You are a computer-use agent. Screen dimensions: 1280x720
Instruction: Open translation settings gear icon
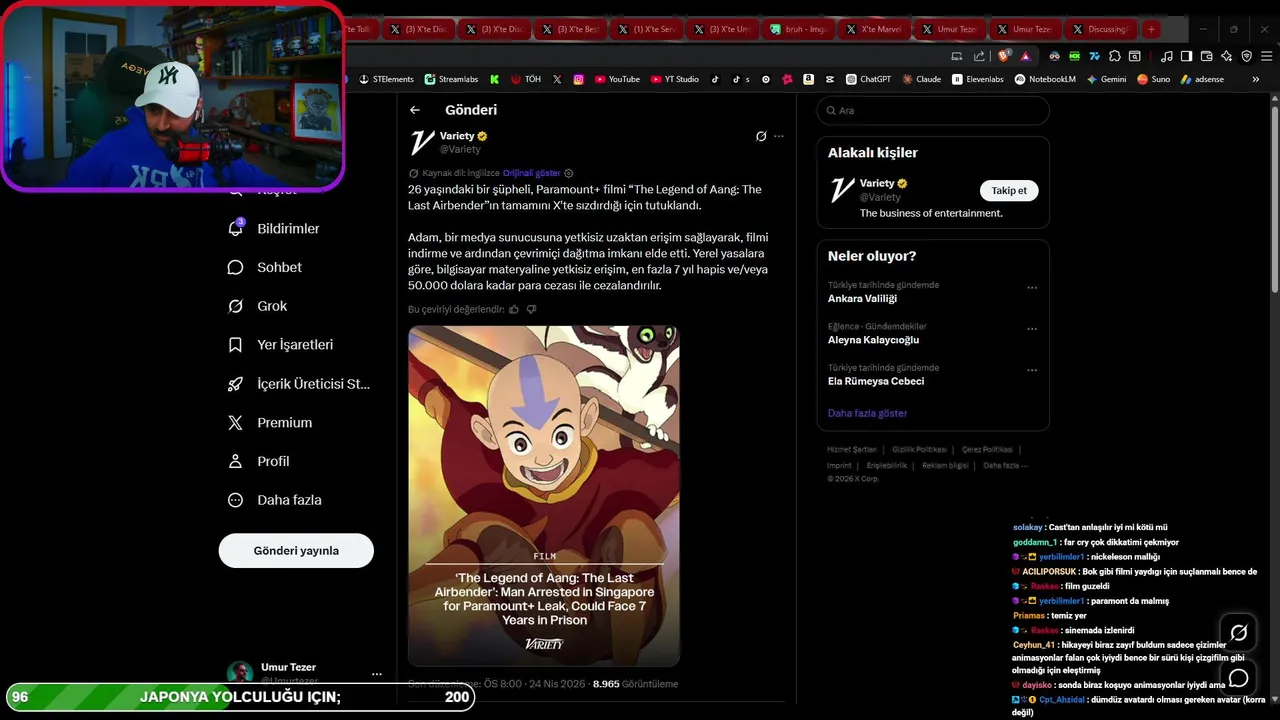[x=569, y=173]
